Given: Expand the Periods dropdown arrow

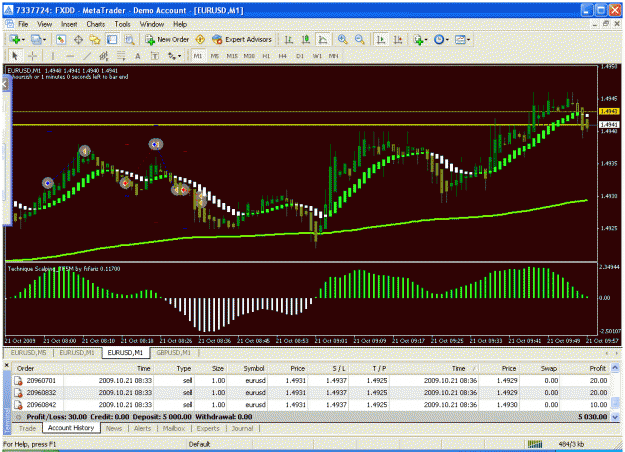Looking at the screenshot, I should coord(447,40).
